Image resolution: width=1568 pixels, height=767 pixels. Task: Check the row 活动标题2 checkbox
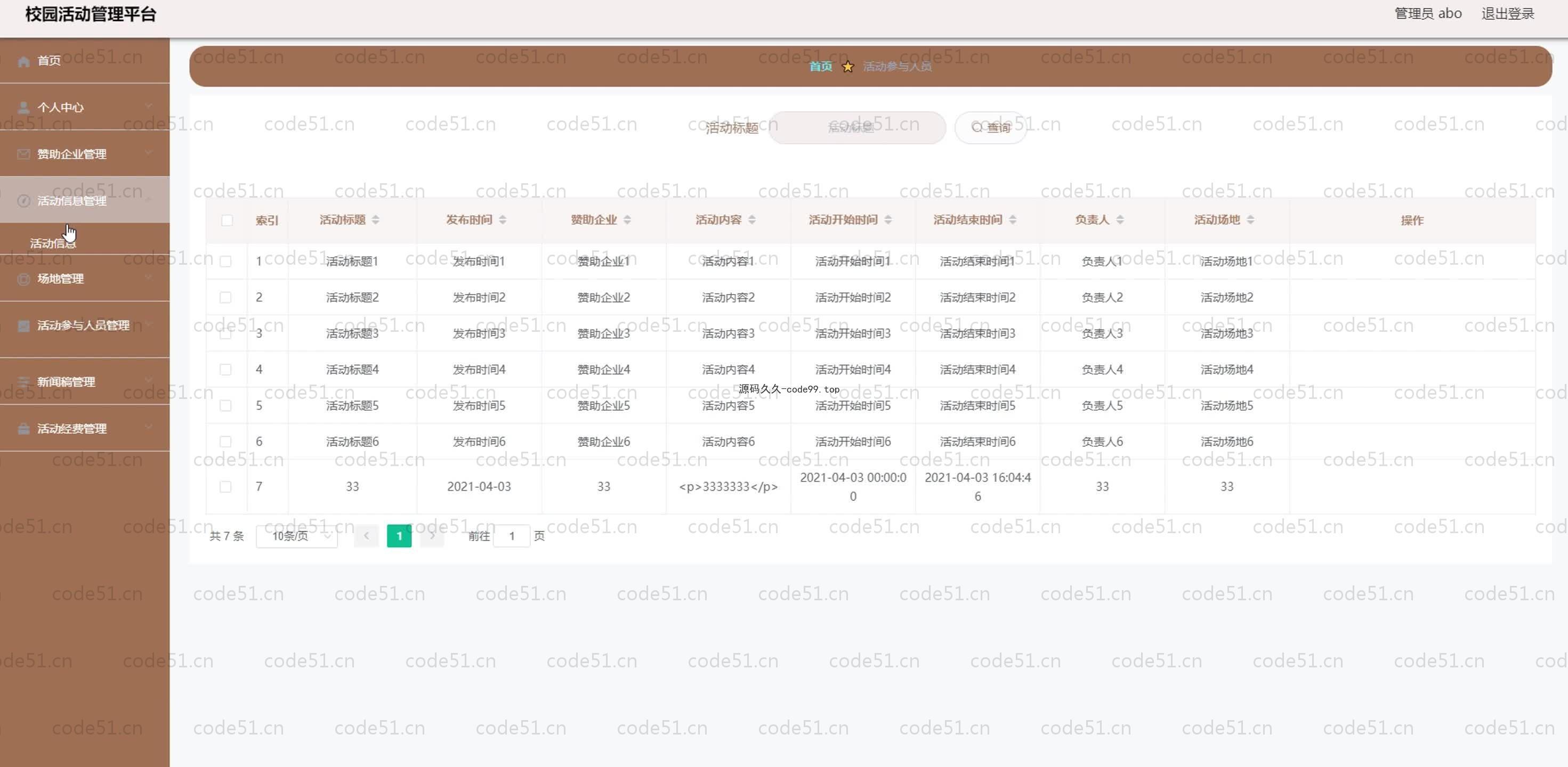pos(226,297)
